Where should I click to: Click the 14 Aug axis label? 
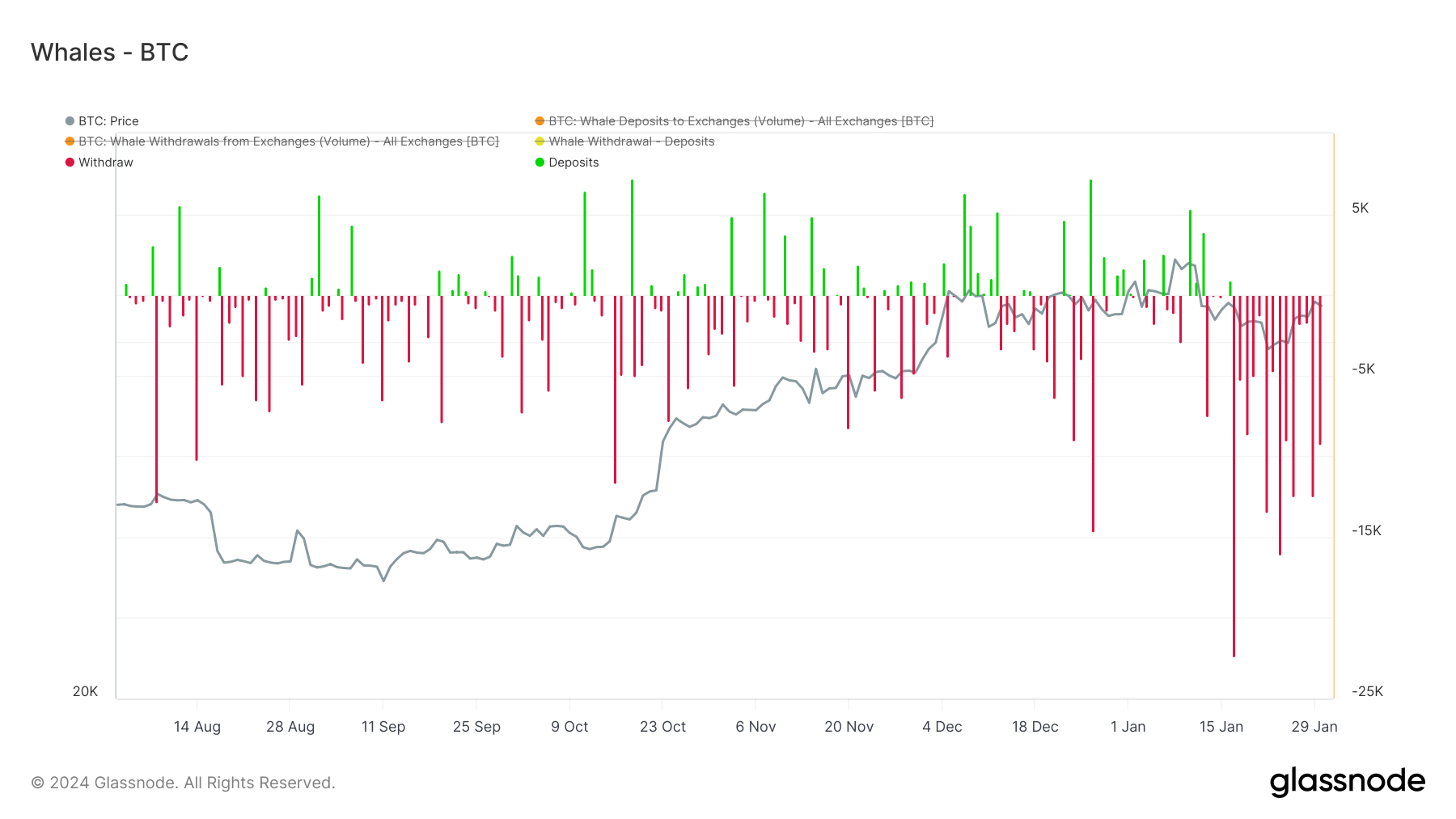coord(198,726)
